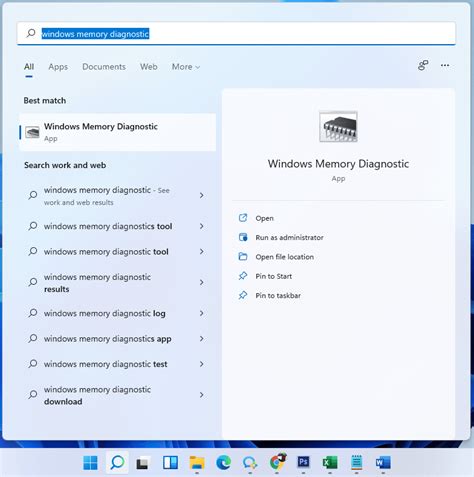Viewport: 474px width, 477px height.
Task: Open Task View from the taskbar
Action: [143, 463]
